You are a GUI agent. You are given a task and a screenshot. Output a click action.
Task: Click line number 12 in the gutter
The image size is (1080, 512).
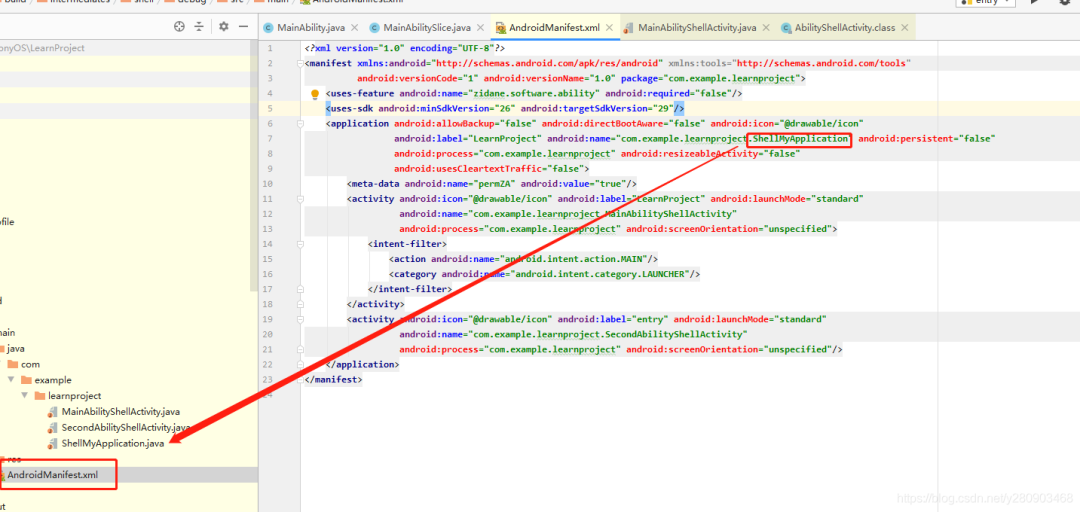268,214
